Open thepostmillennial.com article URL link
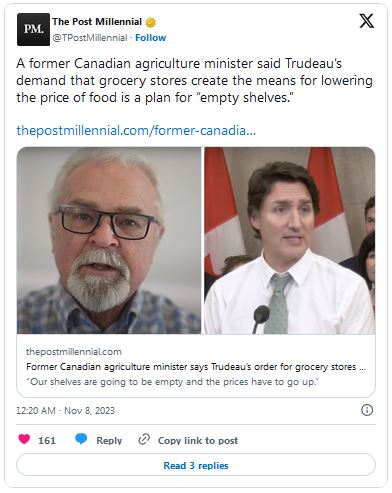 pos(136,130)
